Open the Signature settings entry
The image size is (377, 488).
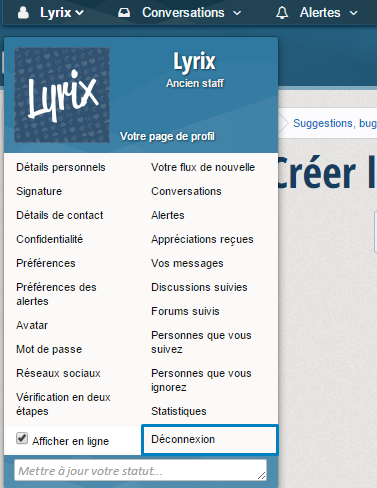point(39,191)
